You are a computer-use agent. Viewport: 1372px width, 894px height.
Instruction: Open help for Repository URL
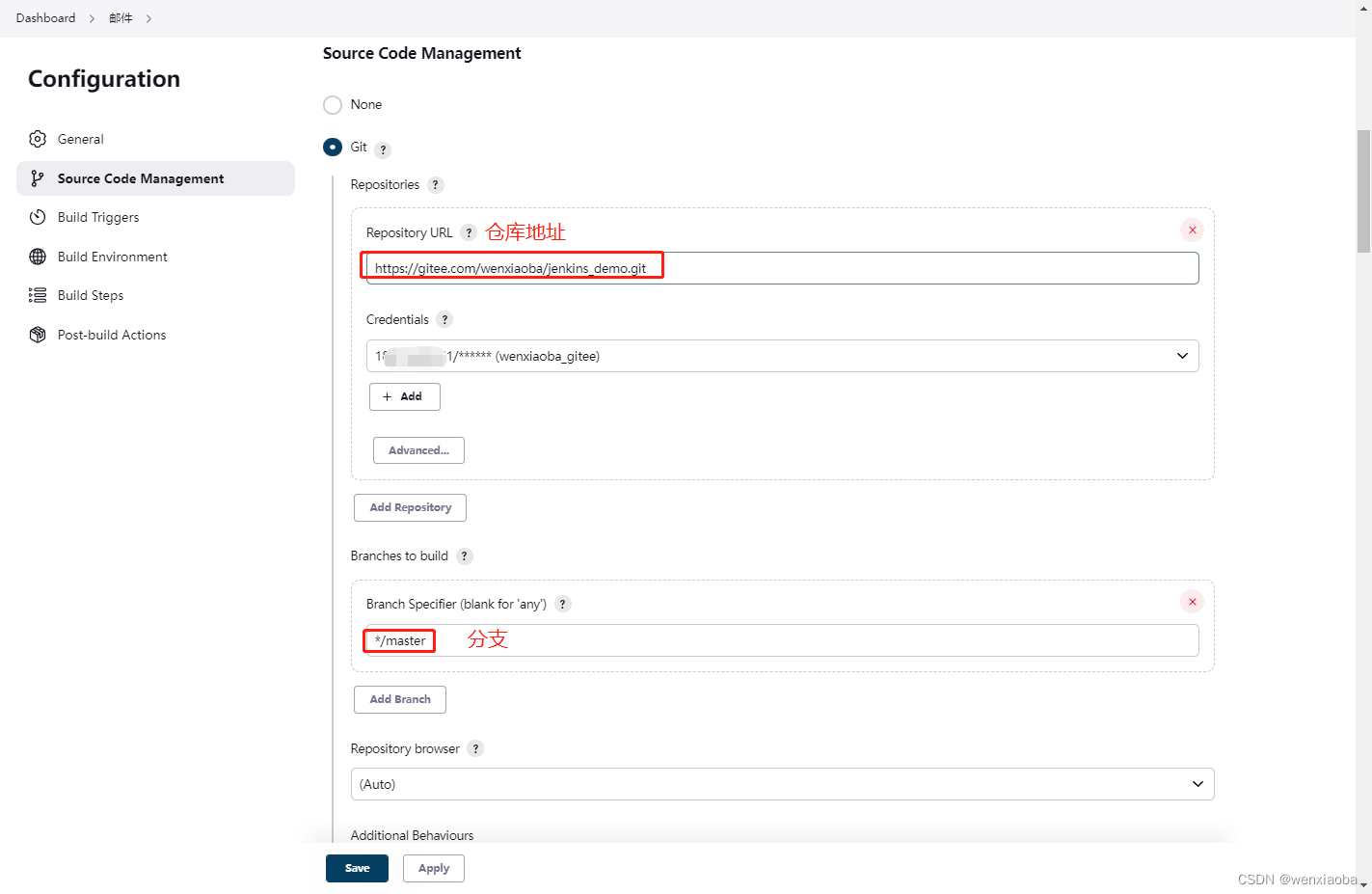(x=469, y=232)
